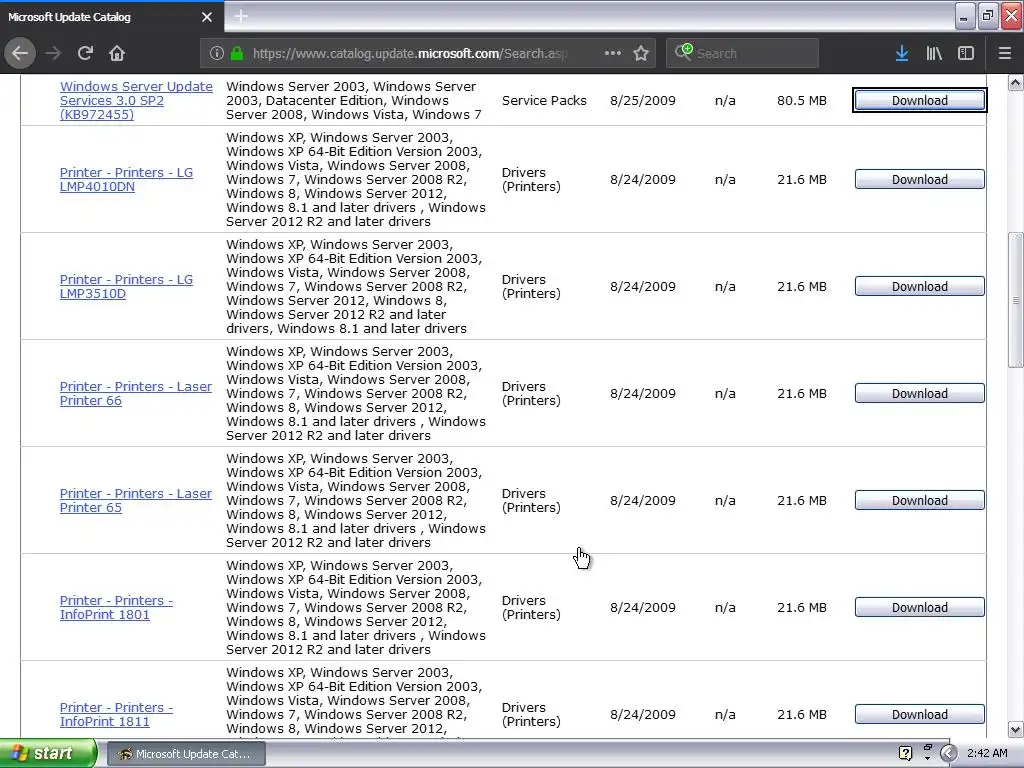This screenshot has height=768, width=1024.
Task: Open Windows Server Update Services 3.0 SP2 link
Action: (136, 101)
